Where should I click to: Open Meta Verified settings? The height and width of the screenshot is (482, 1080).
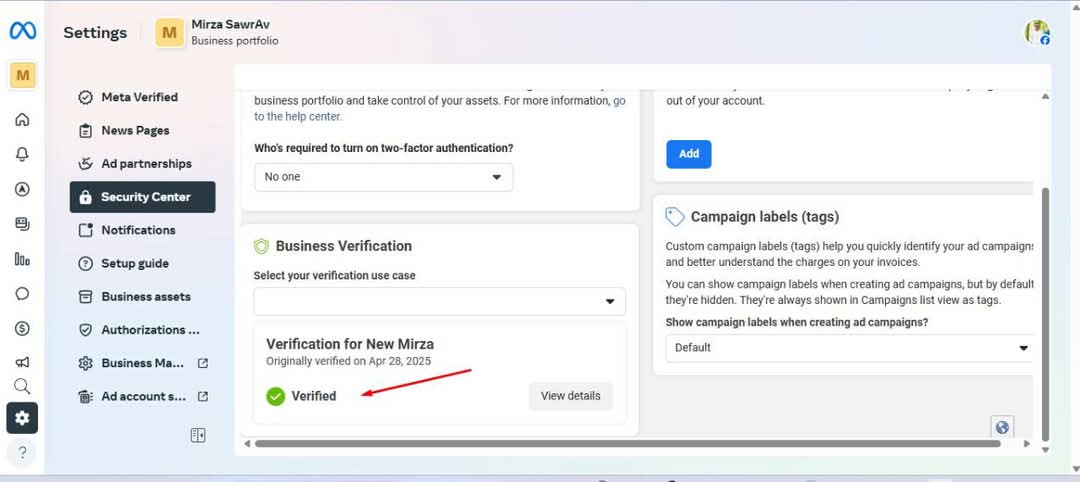pyautogui.click(x=143, y=97)
